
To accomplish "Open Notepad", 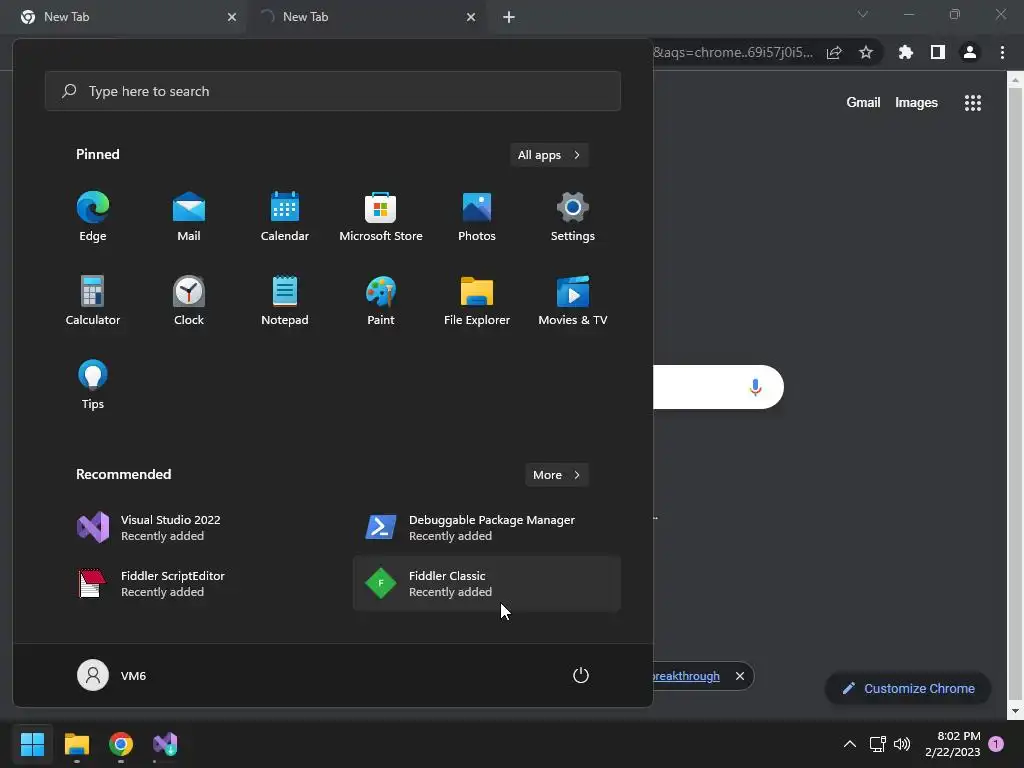I will [285, 301].
